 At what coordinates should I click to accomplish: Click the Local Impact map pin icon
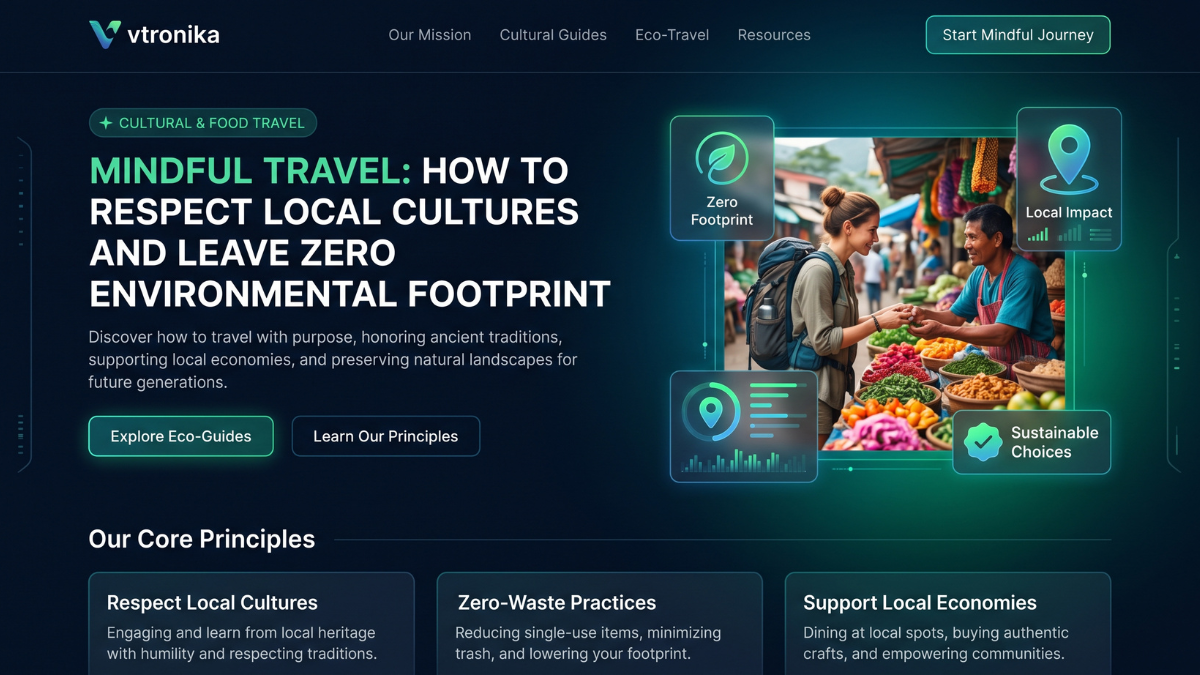1068,160
